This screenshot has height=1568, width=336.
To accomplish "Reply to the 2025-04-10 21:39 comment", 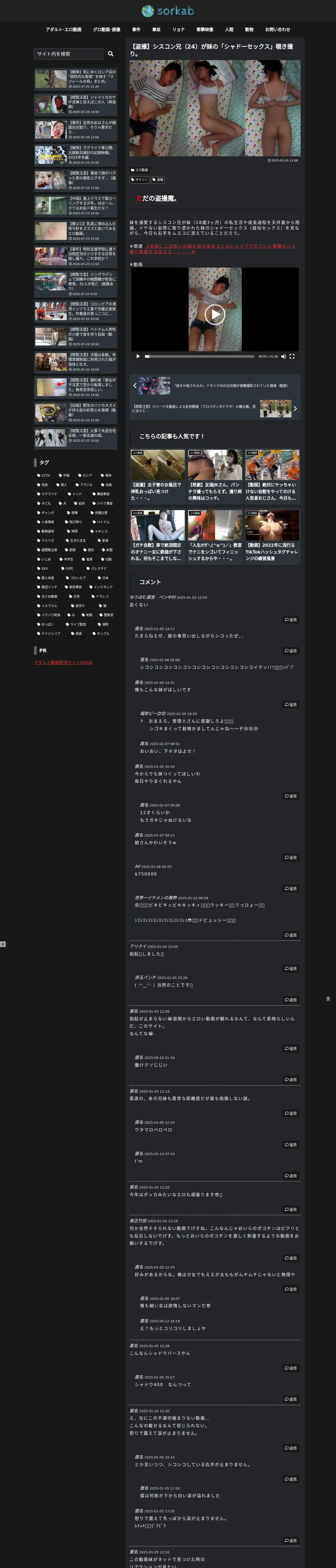I will pos(291,1080).
